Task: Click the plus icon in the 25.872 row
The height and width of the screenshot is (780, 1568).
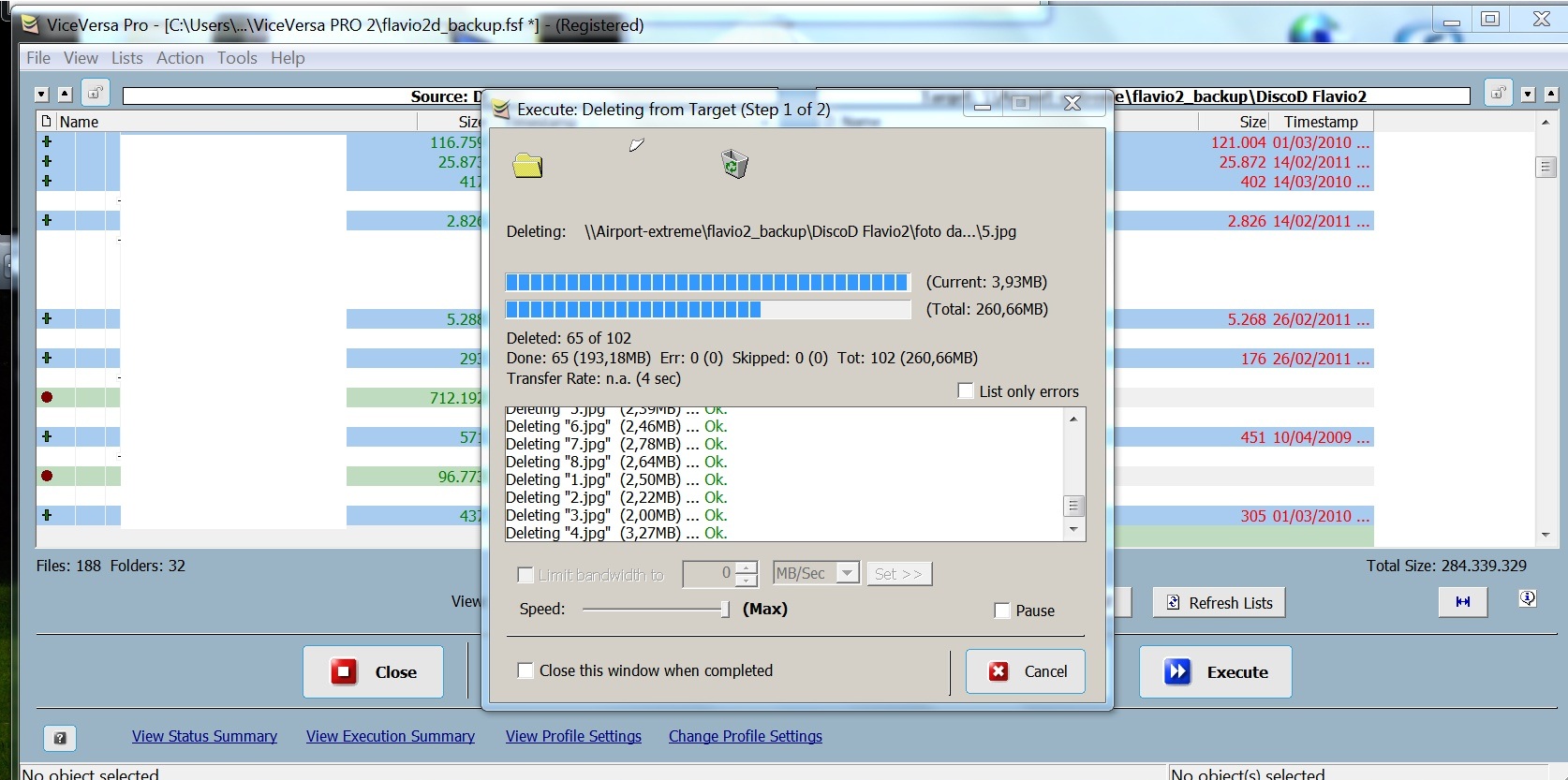Action: click(x=46, y=162)
